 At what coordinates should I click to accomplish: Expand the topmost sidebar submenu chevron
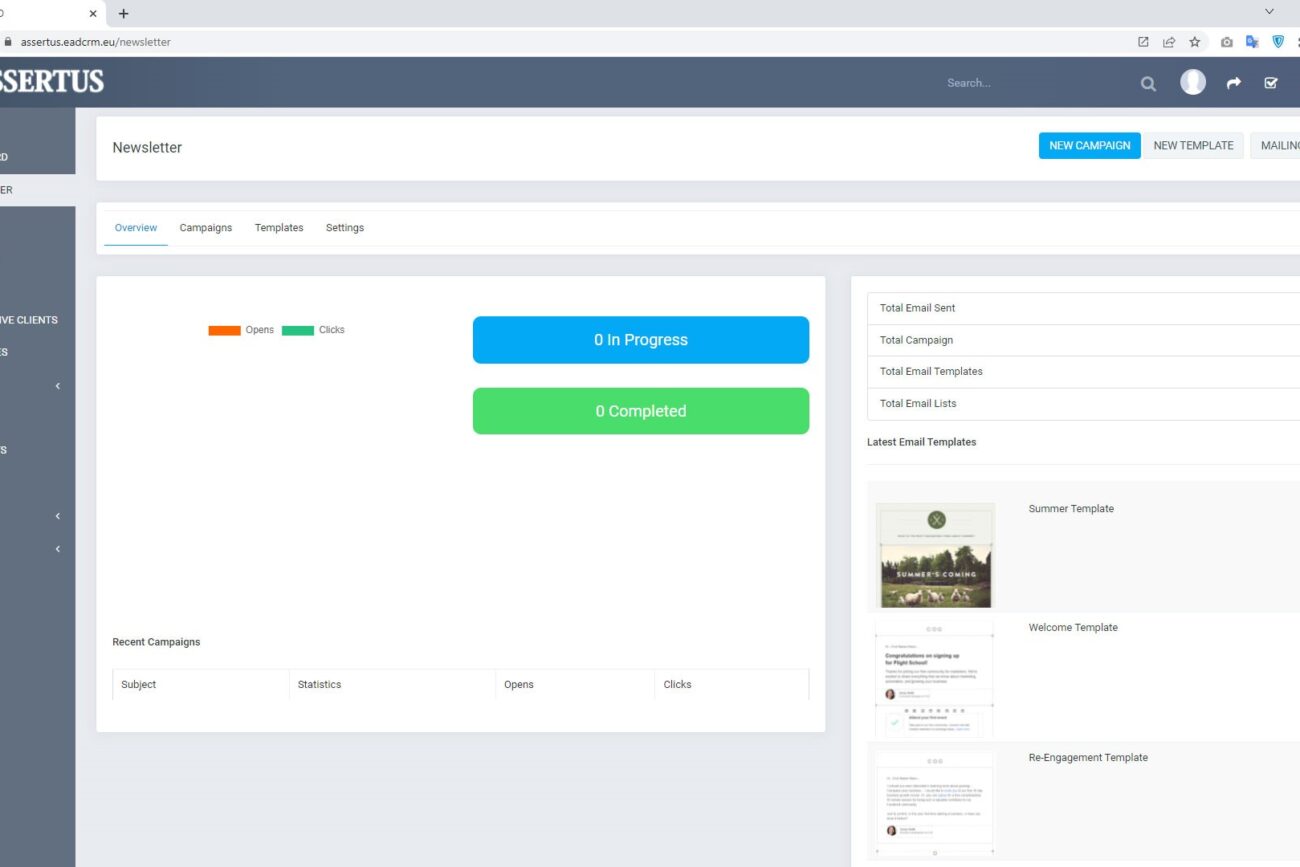coord(58,386)
